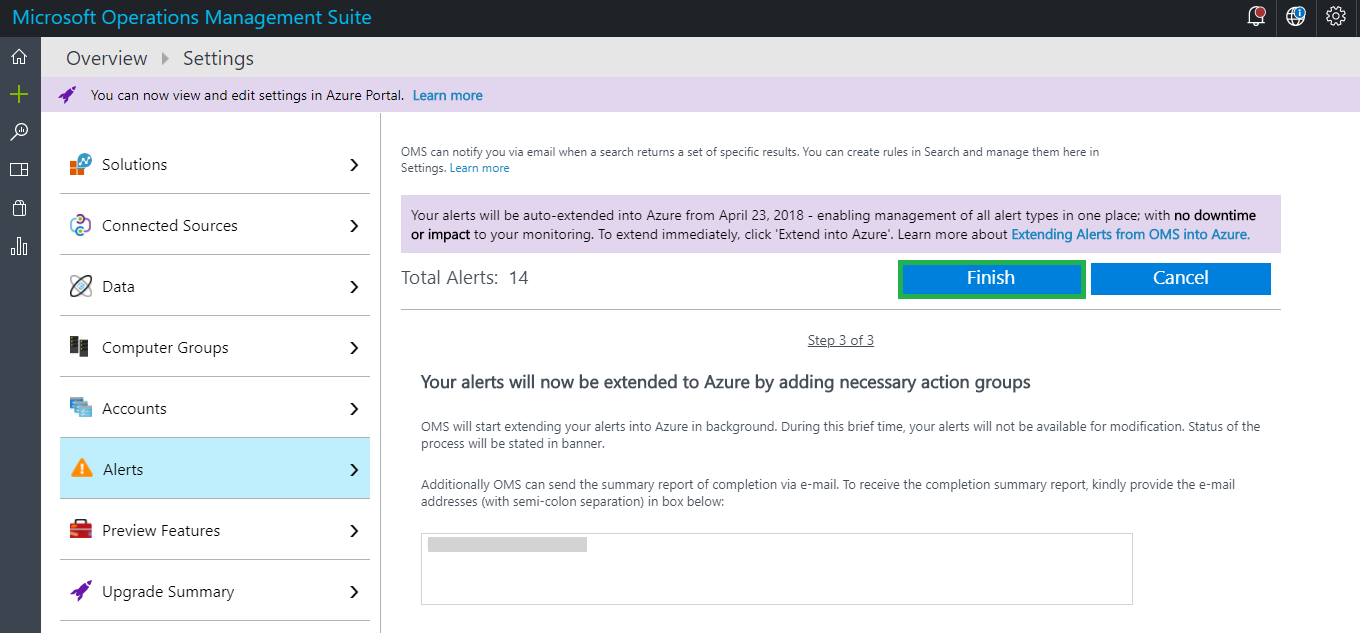Expand the Data row chevron
1360x633 pixels.
tap(354, 287)
